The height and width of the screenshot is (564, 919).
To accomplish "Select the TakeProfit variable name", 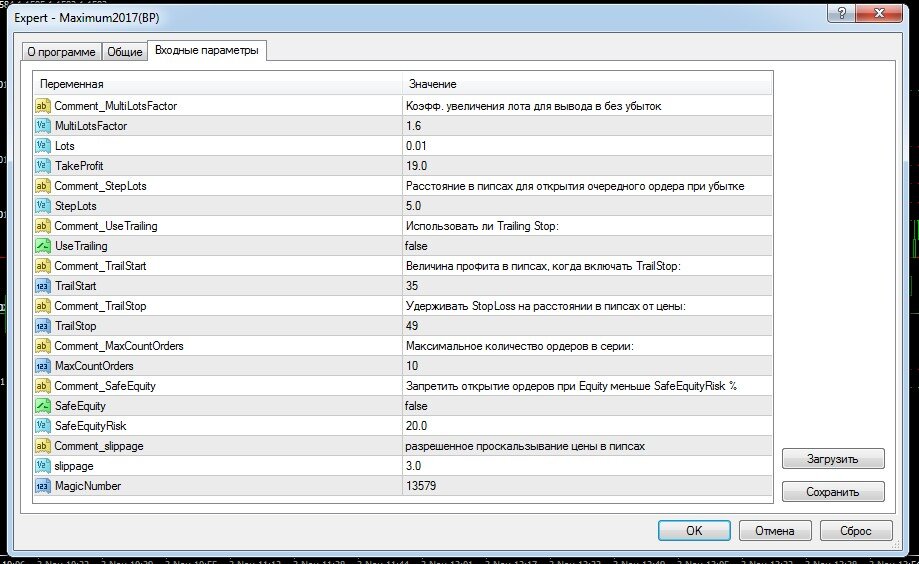I will click(x=79, y=166).
